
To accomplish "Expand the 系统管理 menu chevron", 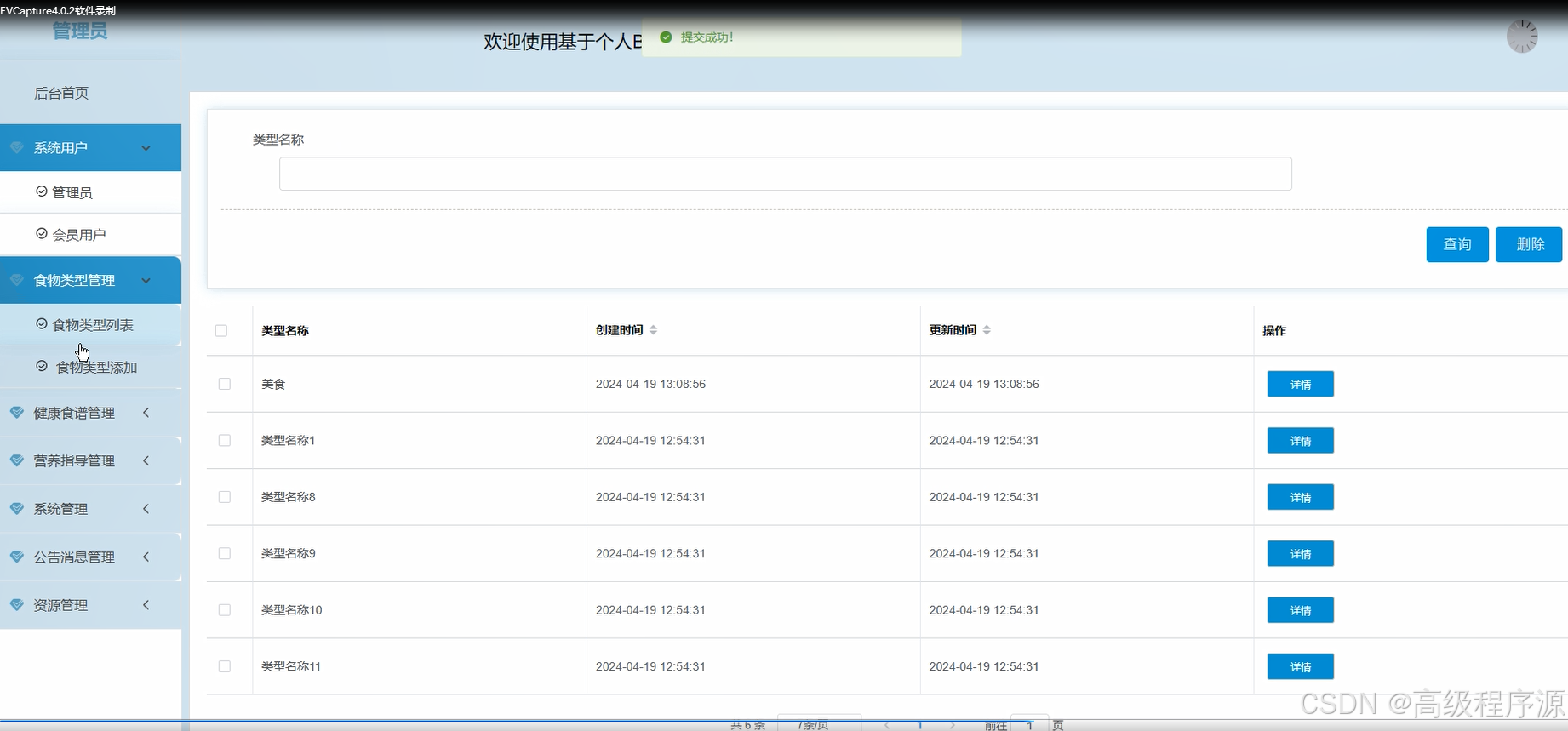I will click(x=146, y=509).
